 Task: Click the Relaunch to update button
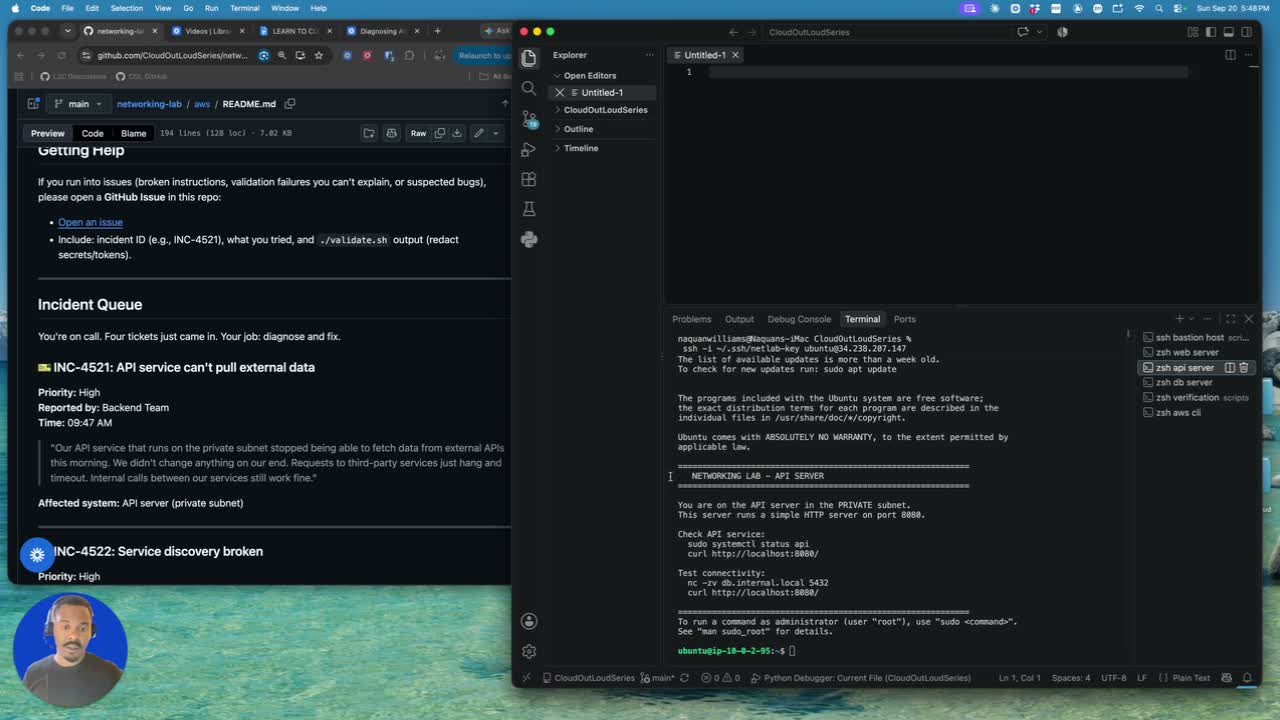[x=484, y=55]
